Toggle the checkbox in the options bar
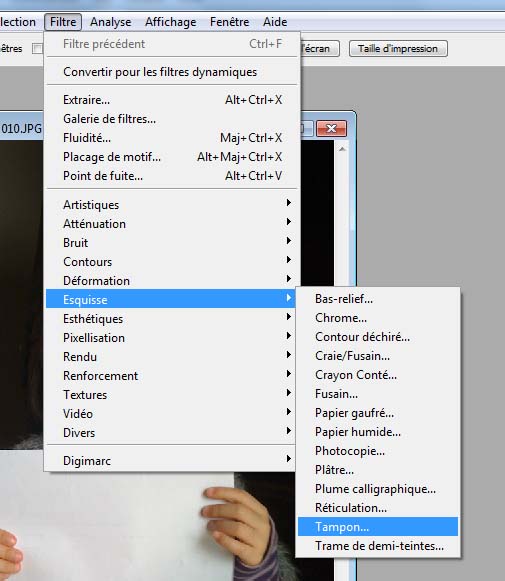 point(37,49)
